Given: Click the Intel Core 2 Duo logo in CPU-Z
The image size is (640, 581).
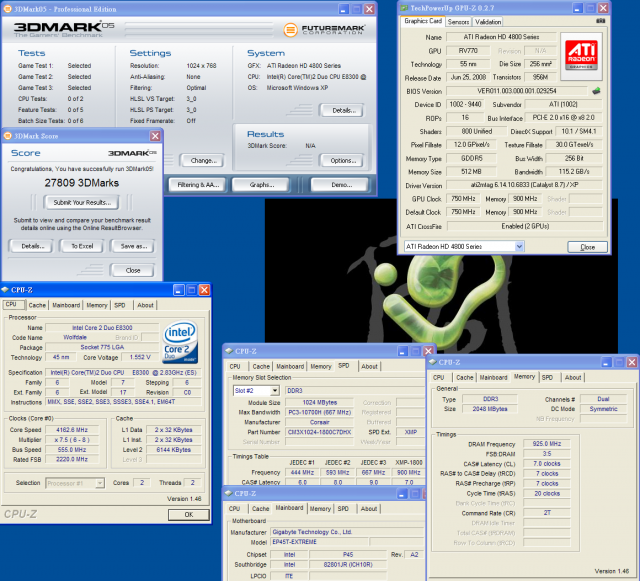Looking at the screenshot, I should (x=180, y=343).
